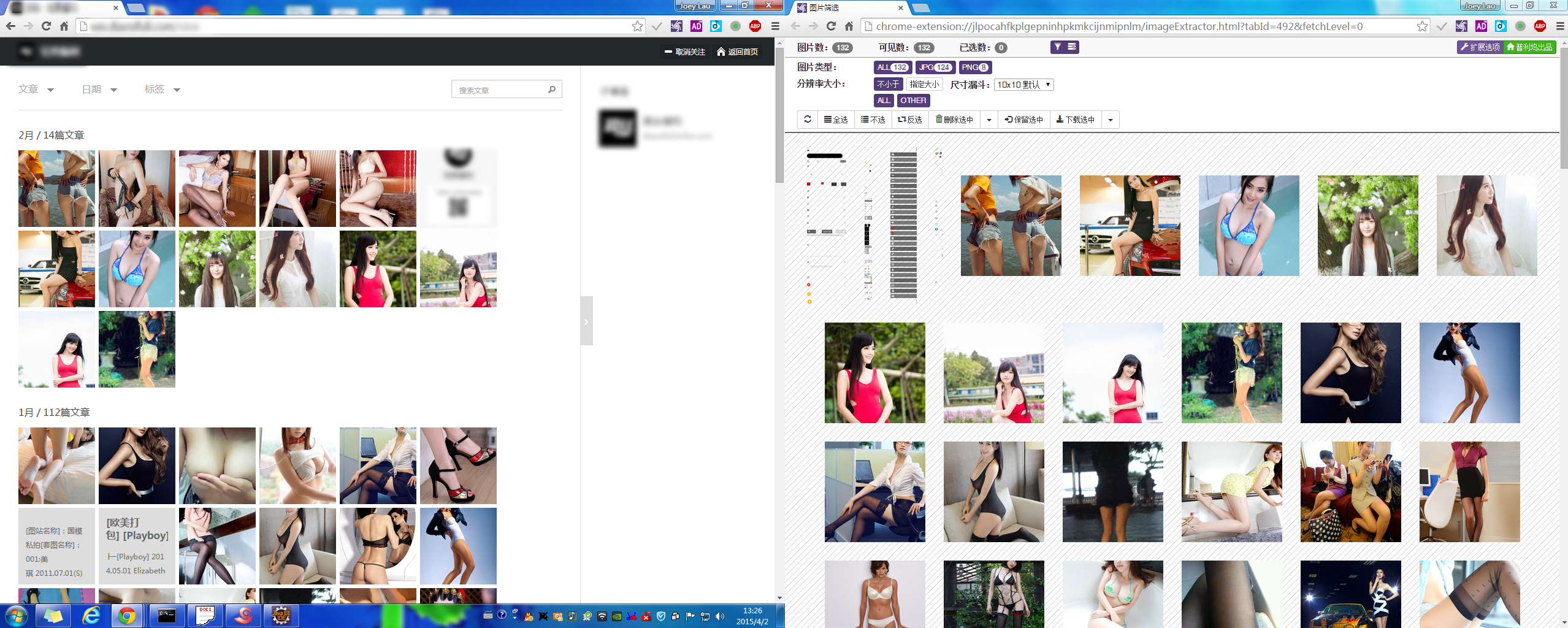This screenshot has height=628, width=1568.
Task: Toggle the JPG 124 image type filter
Action: [935, 67]
